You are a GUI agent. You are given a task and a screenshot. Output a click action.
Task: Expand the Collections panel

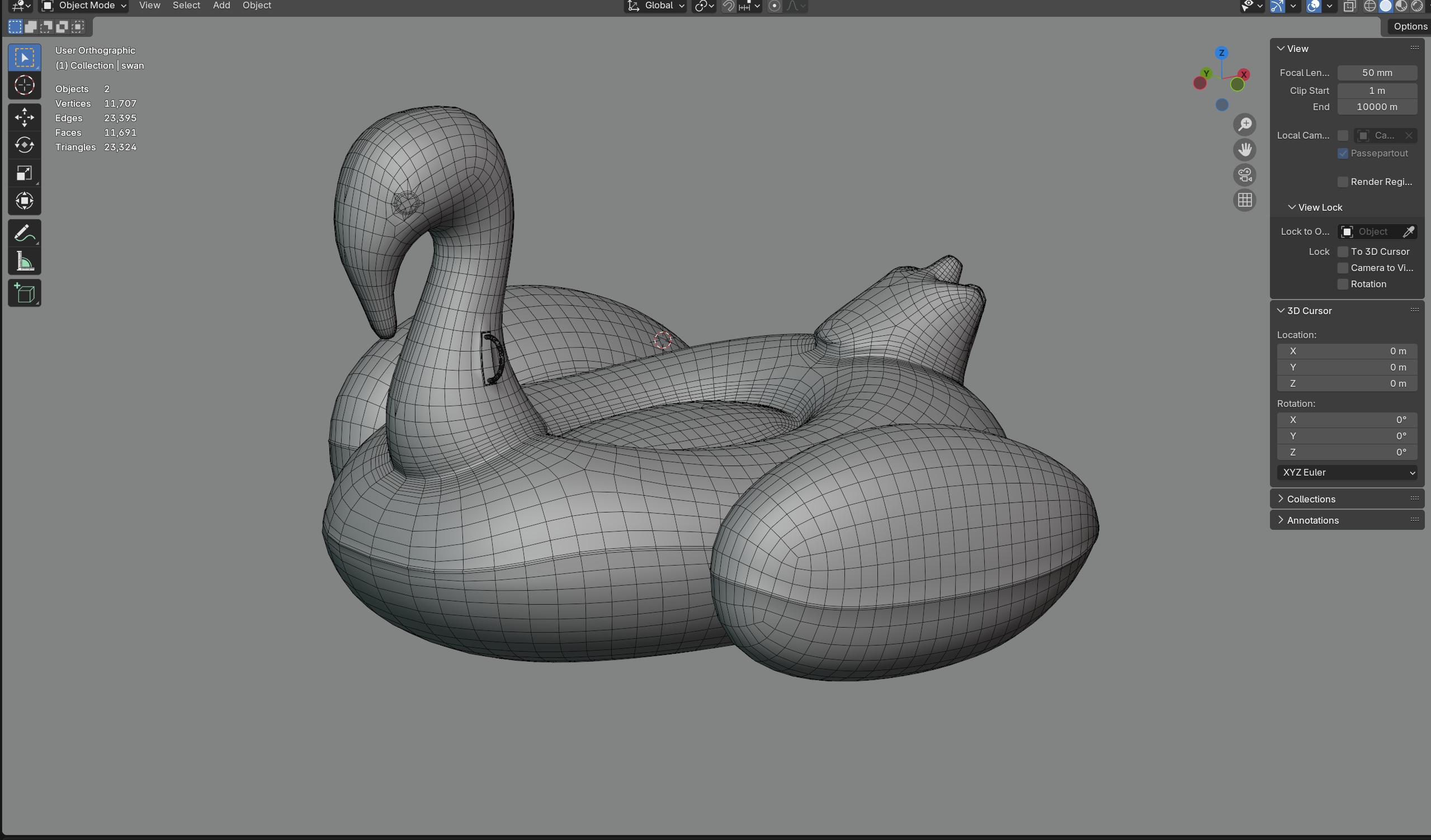click(1311, 499)
